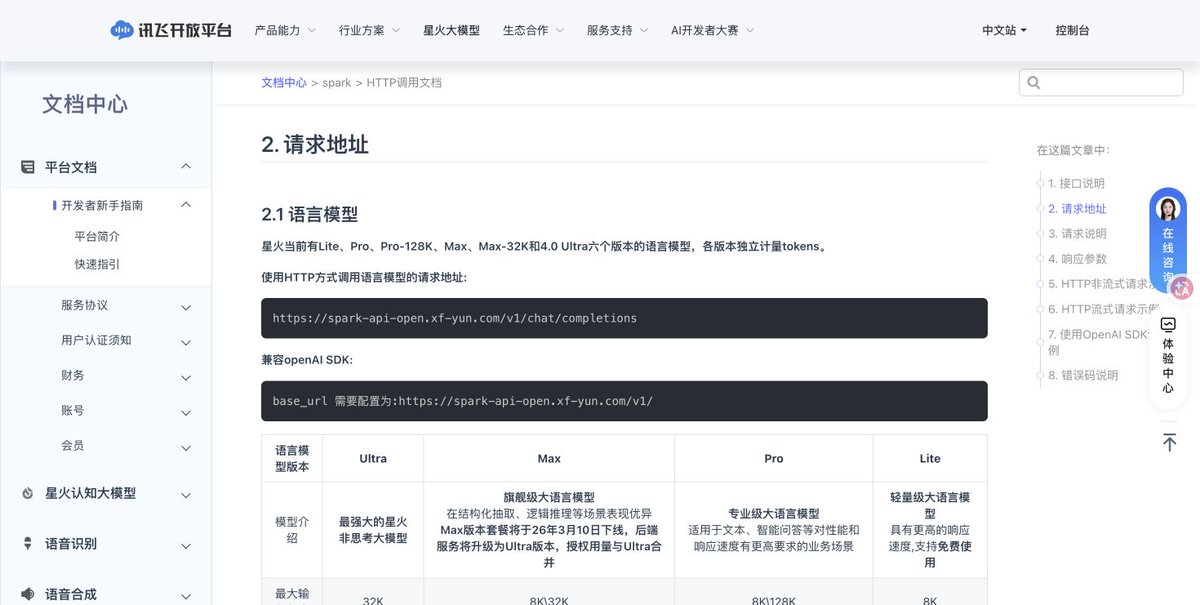Jump to 3. 请求说明 in outline
The width and height of the screenshot is (1200, 605).
(1077, 233)
